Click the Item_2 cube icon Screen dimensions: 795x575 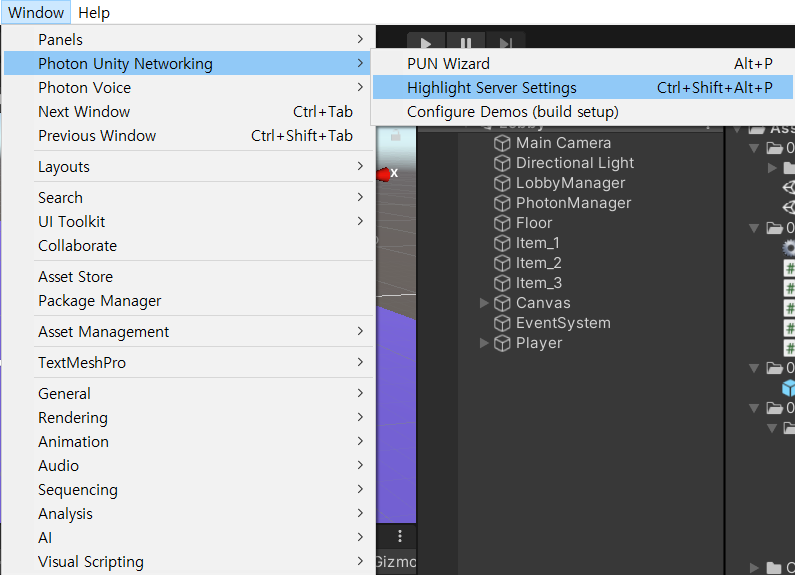[502, 264]
